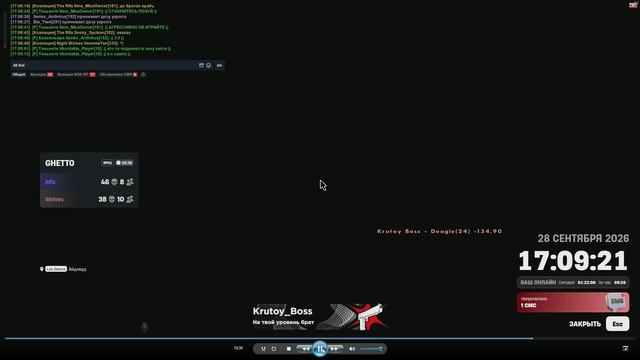Click the timer badge in GHETTO header

click(124, 163)
